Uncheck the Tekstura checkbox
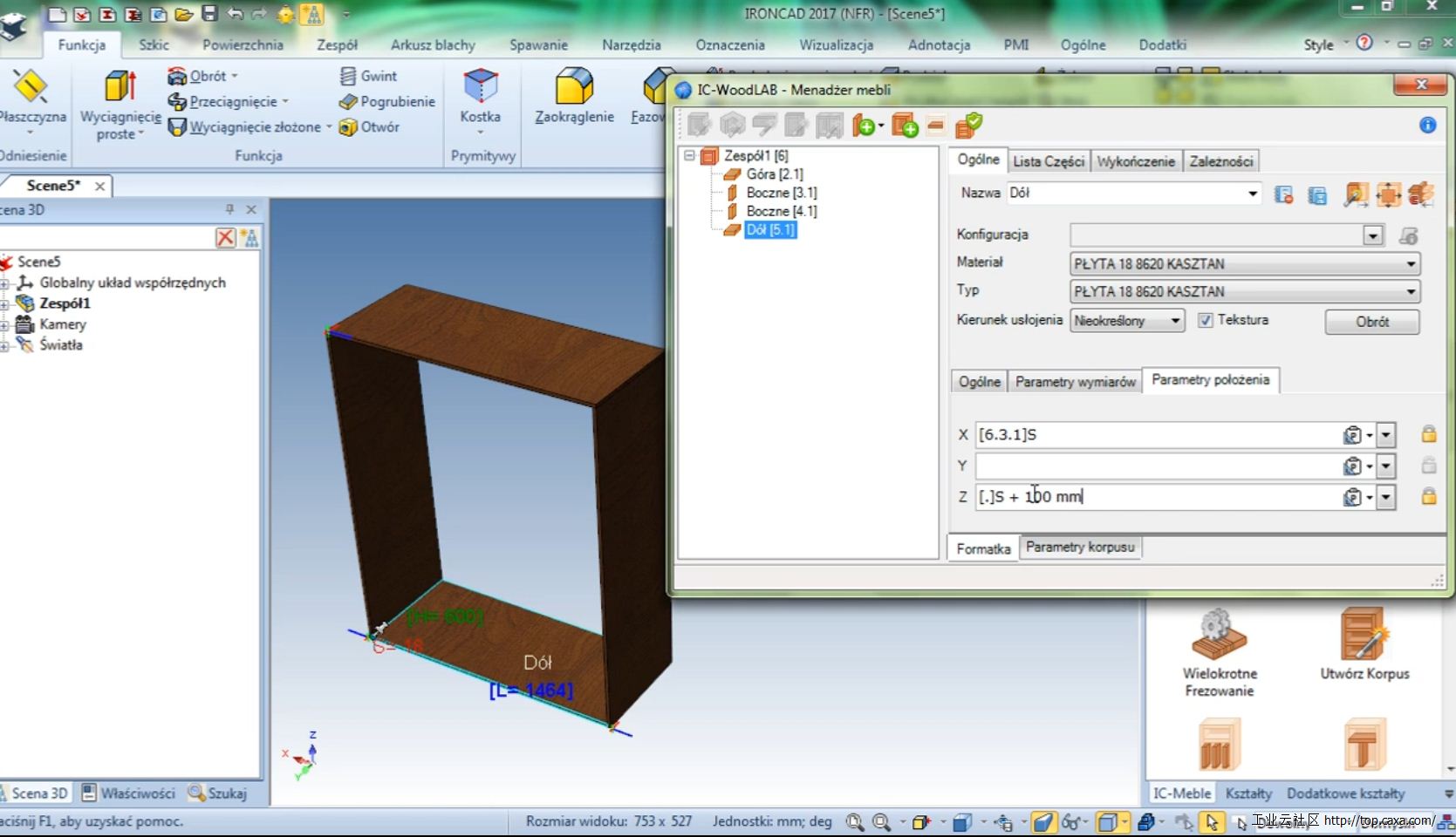The image size is (1456, 837). click(x=1205, y=320)
